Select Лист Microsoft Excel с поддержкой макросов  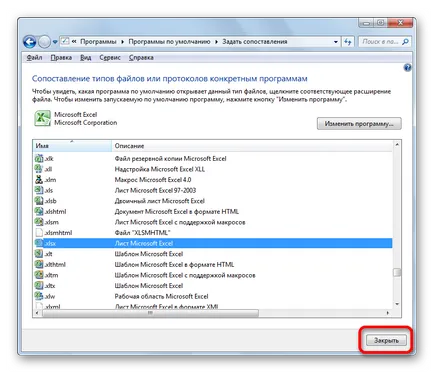tap(213, 222)
